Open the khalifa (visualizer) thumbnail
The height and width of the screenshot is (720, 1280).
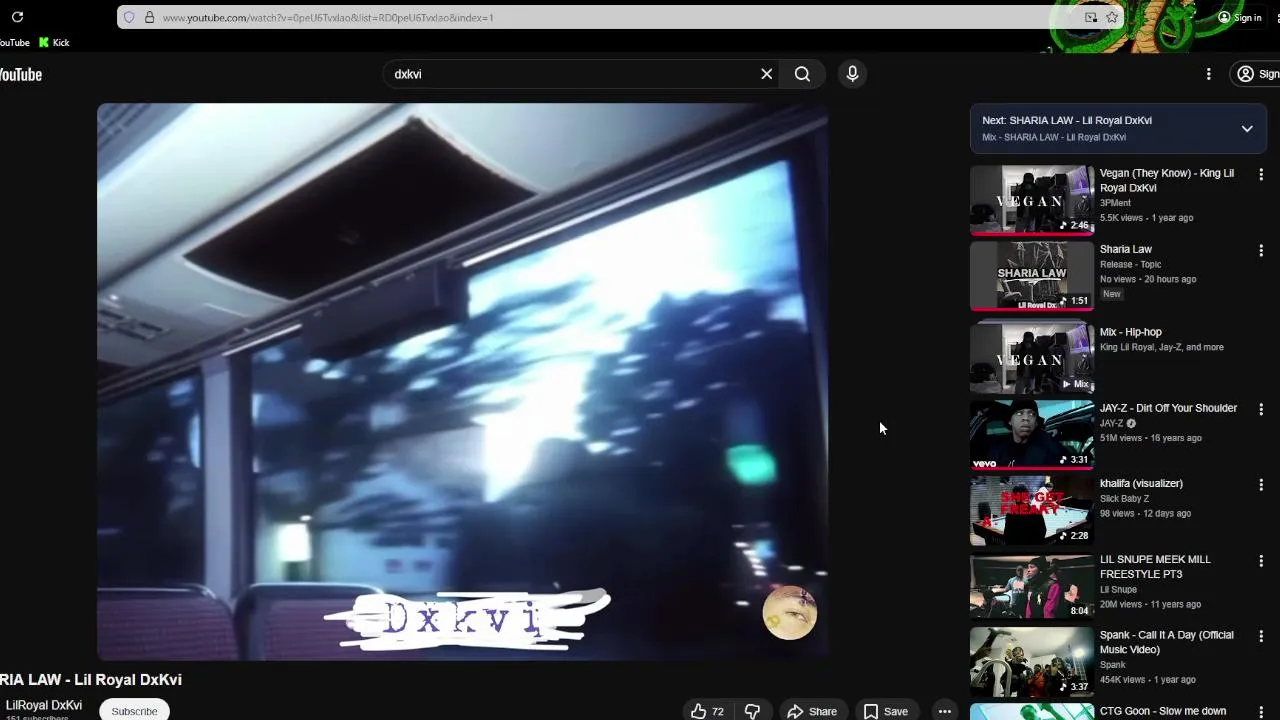(1032, 510)
